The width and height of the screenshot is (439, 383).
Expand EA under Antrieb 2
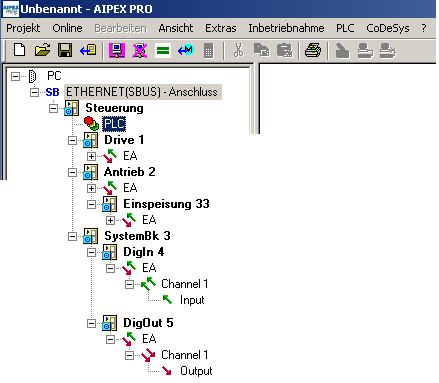click(x=91, y=188)
